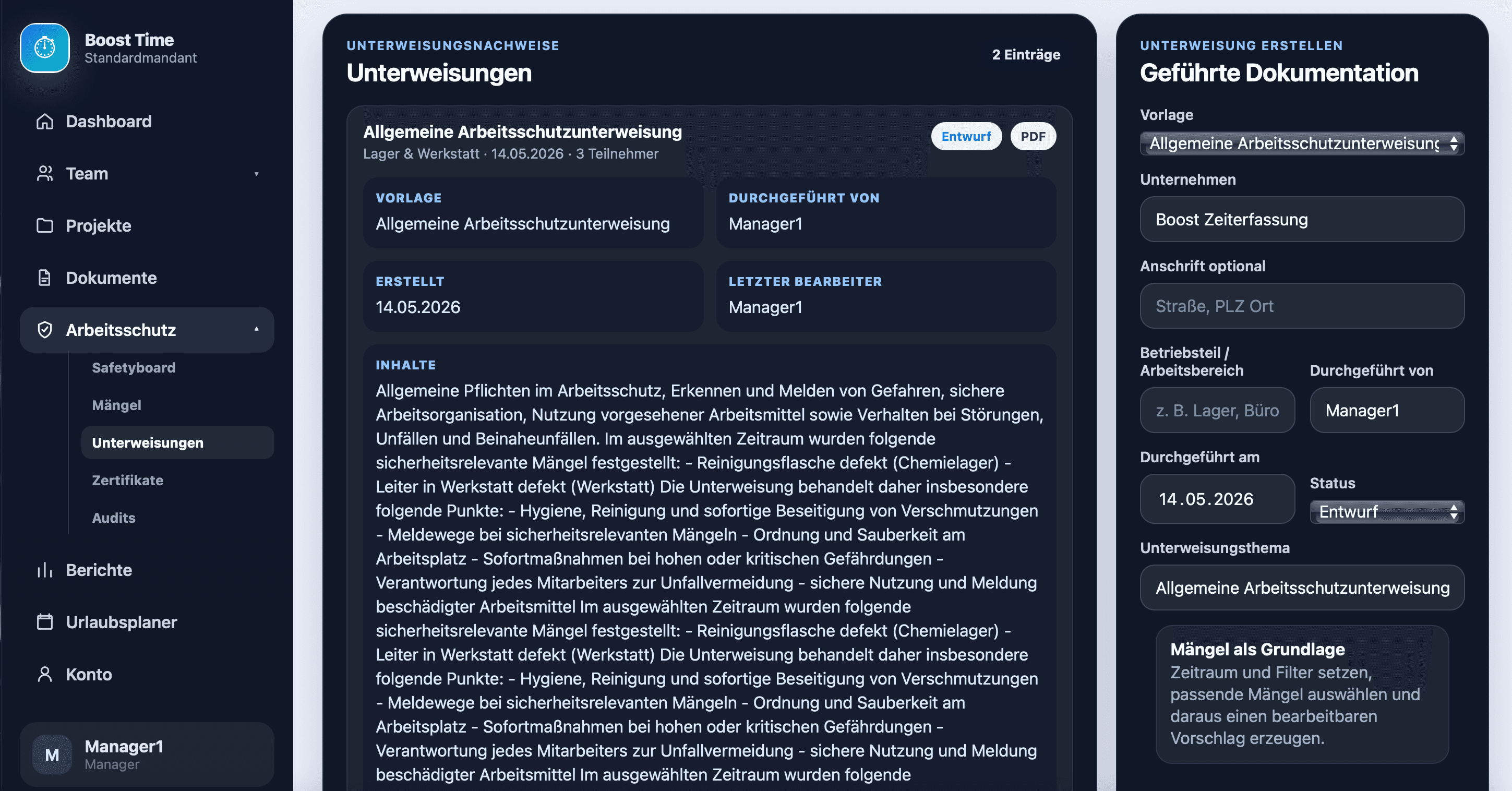
Task: Click the Konto person icon
Action: (45, 674)
